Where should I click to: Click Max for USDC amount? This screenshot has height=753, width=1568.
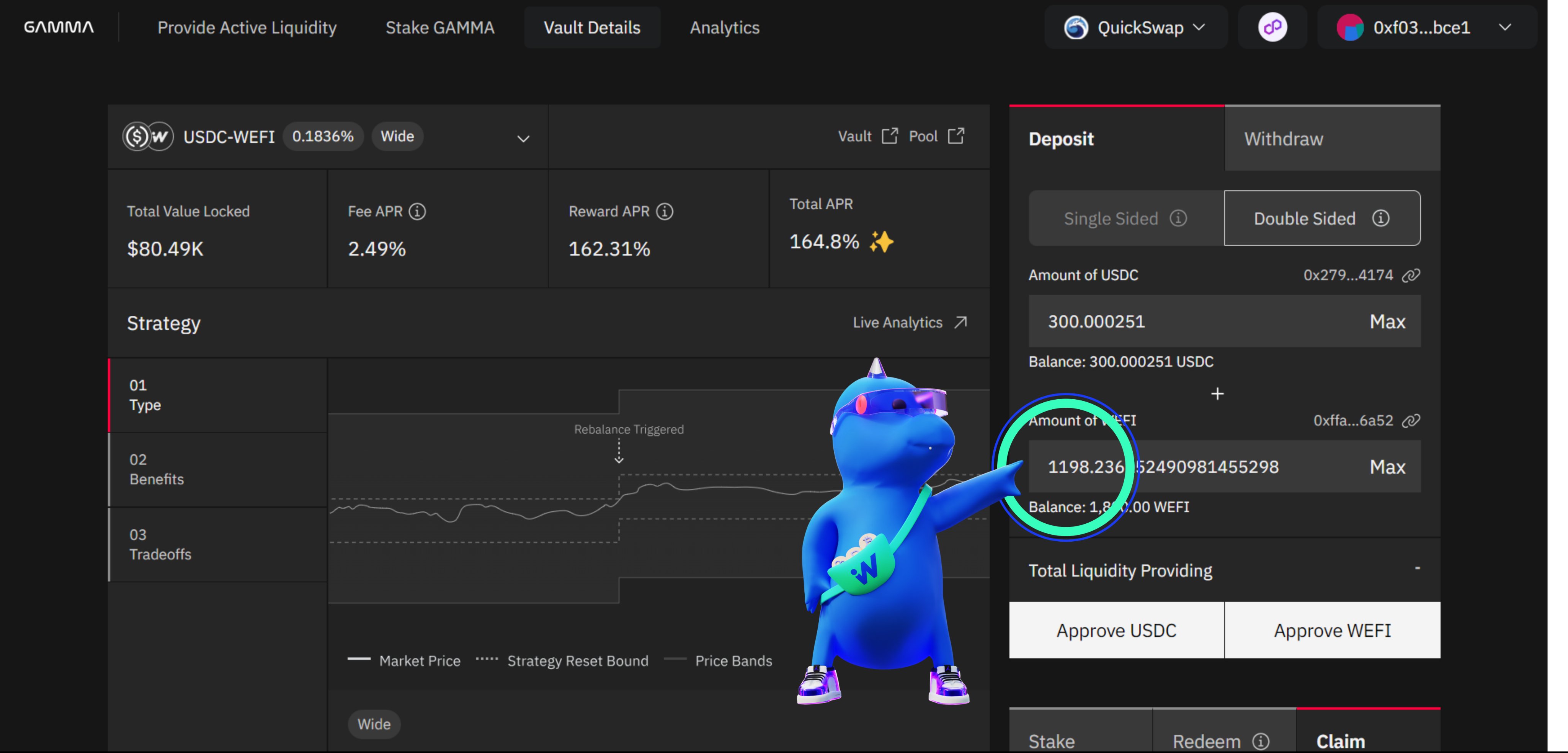(1387, 322)
